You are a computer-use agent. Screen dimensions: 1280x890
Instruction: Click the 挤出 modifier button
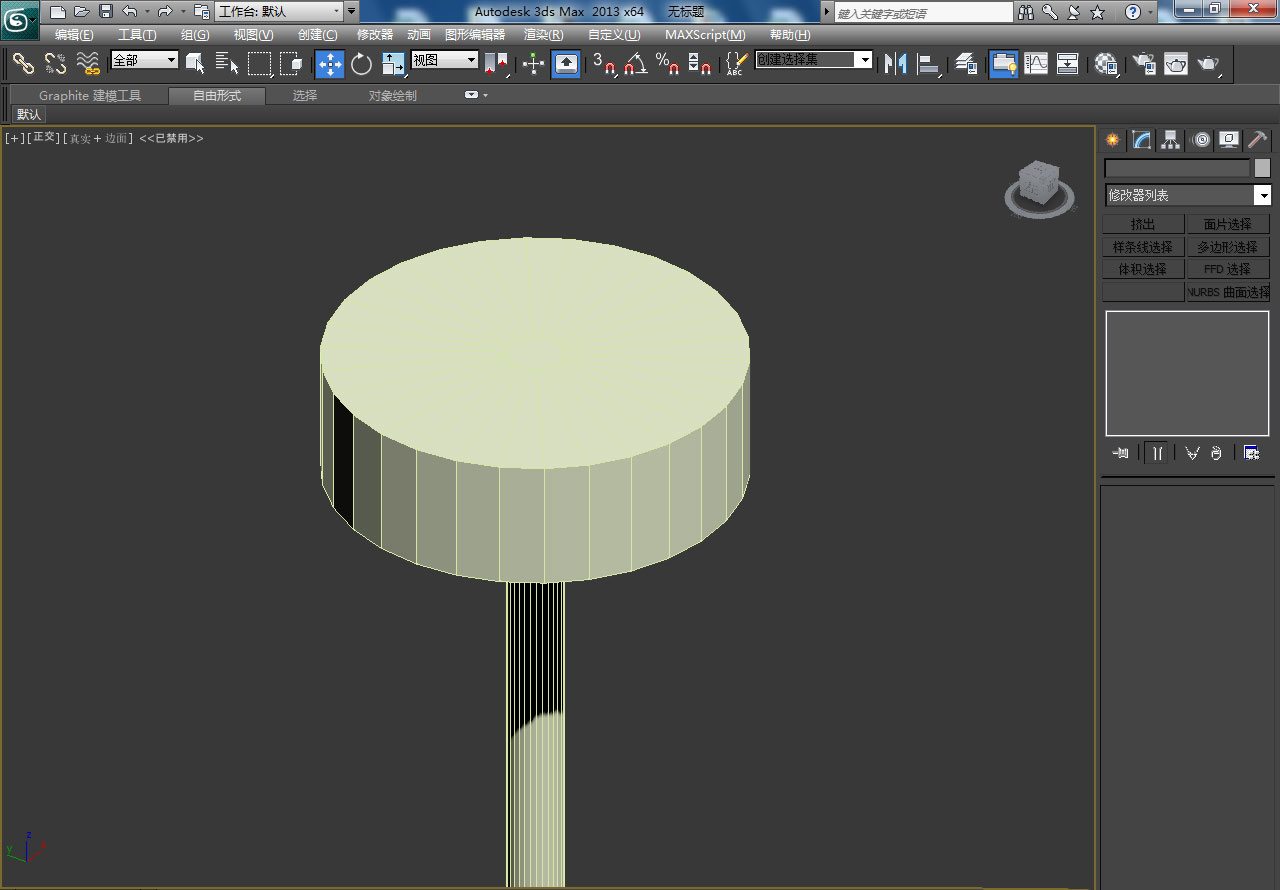coord(1143,224)
